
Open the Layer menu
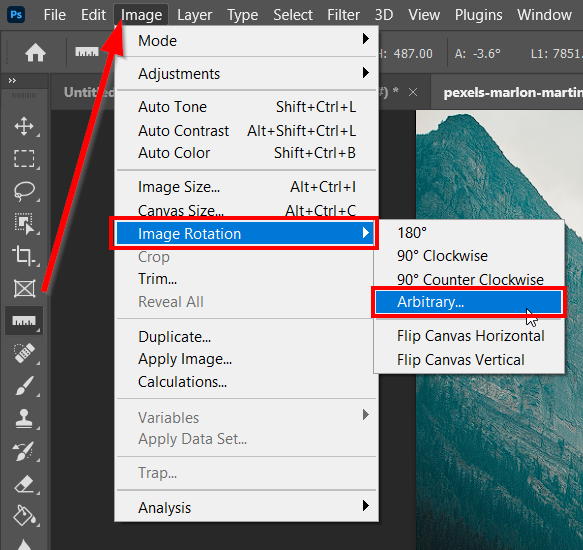coord(194,15)
